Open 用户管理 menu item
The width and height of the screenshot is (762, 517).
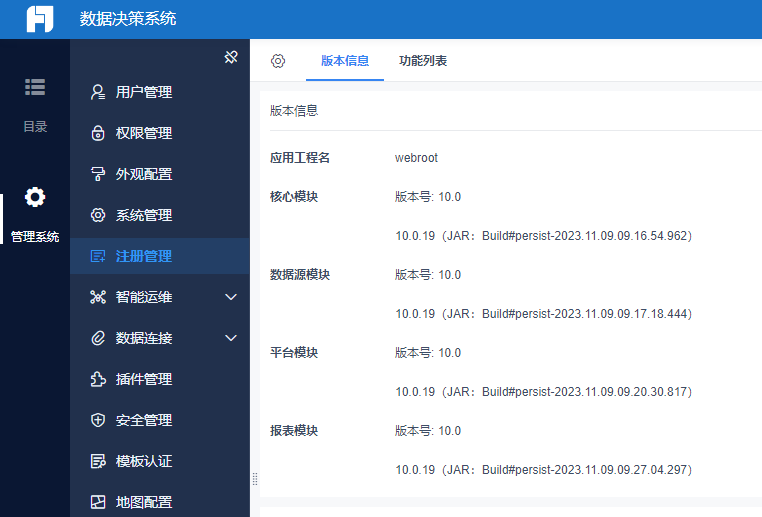(x=160, y=92)
